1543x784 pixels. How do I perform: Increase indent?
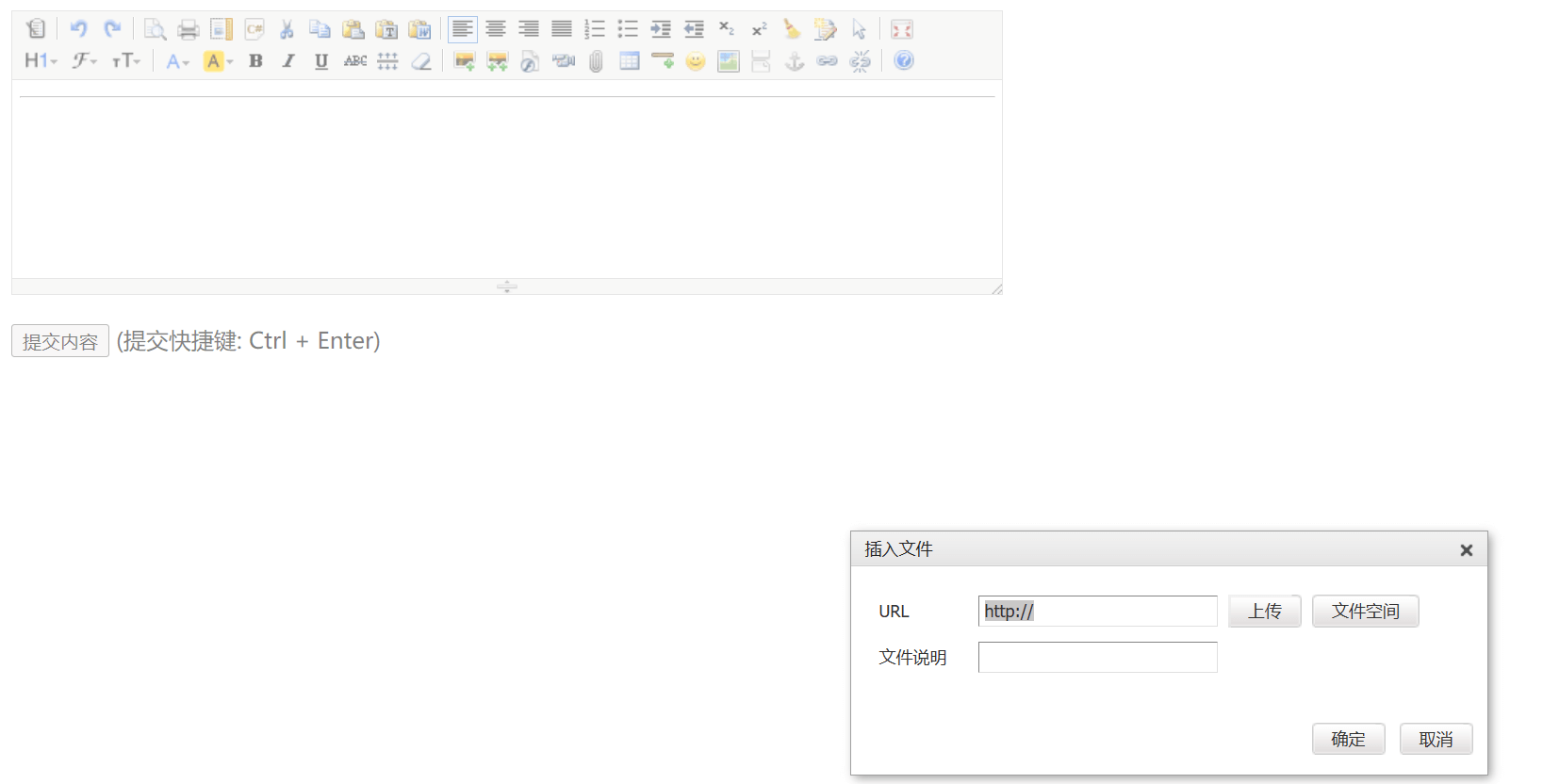661,29
